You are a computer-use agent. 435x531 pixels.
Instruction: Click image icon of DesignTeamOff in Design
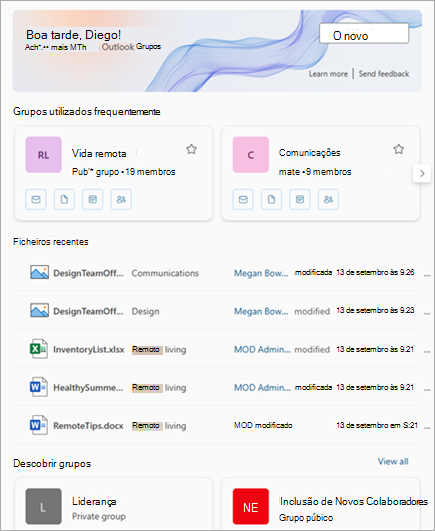[x=39, y=311]
